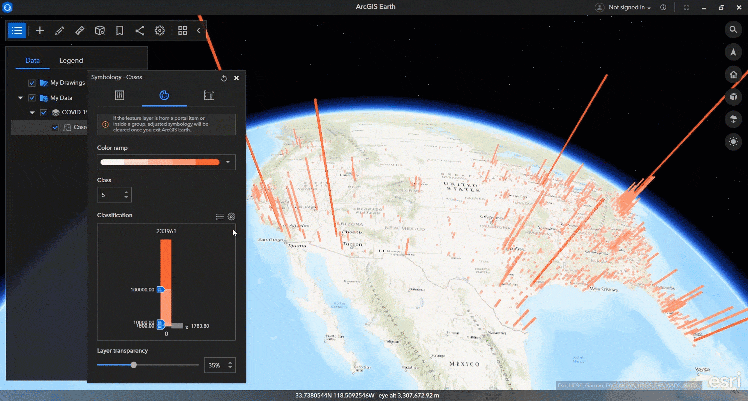
Task: Collapse the COVID-19 layer tree node
Action: click(32, 113)
